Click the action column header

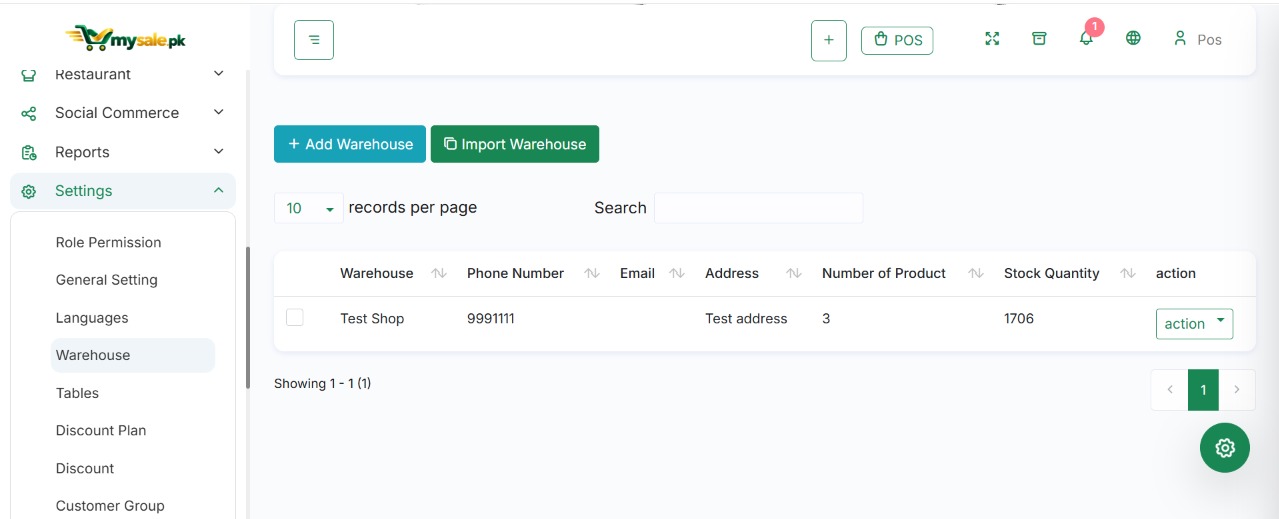[1176, 273]
